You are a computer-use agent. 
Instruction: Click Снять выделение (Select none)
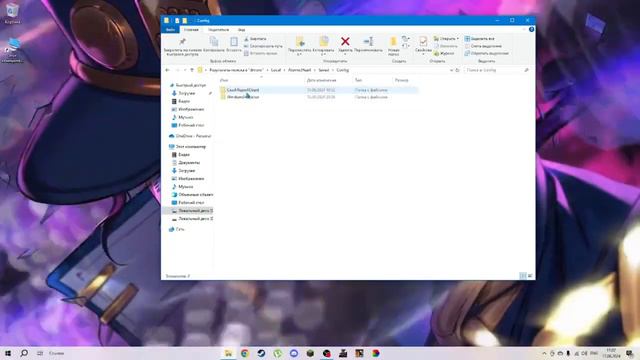(x=483, y=46)
